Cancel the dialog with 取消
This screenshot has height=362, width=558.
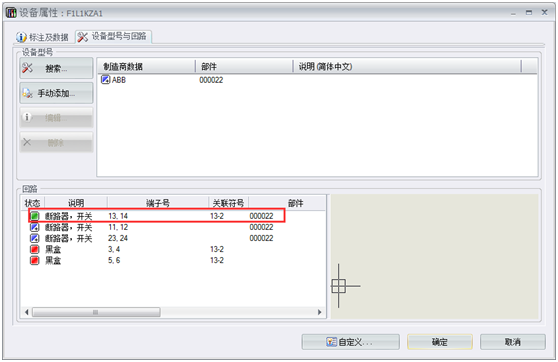pos(512,342)
